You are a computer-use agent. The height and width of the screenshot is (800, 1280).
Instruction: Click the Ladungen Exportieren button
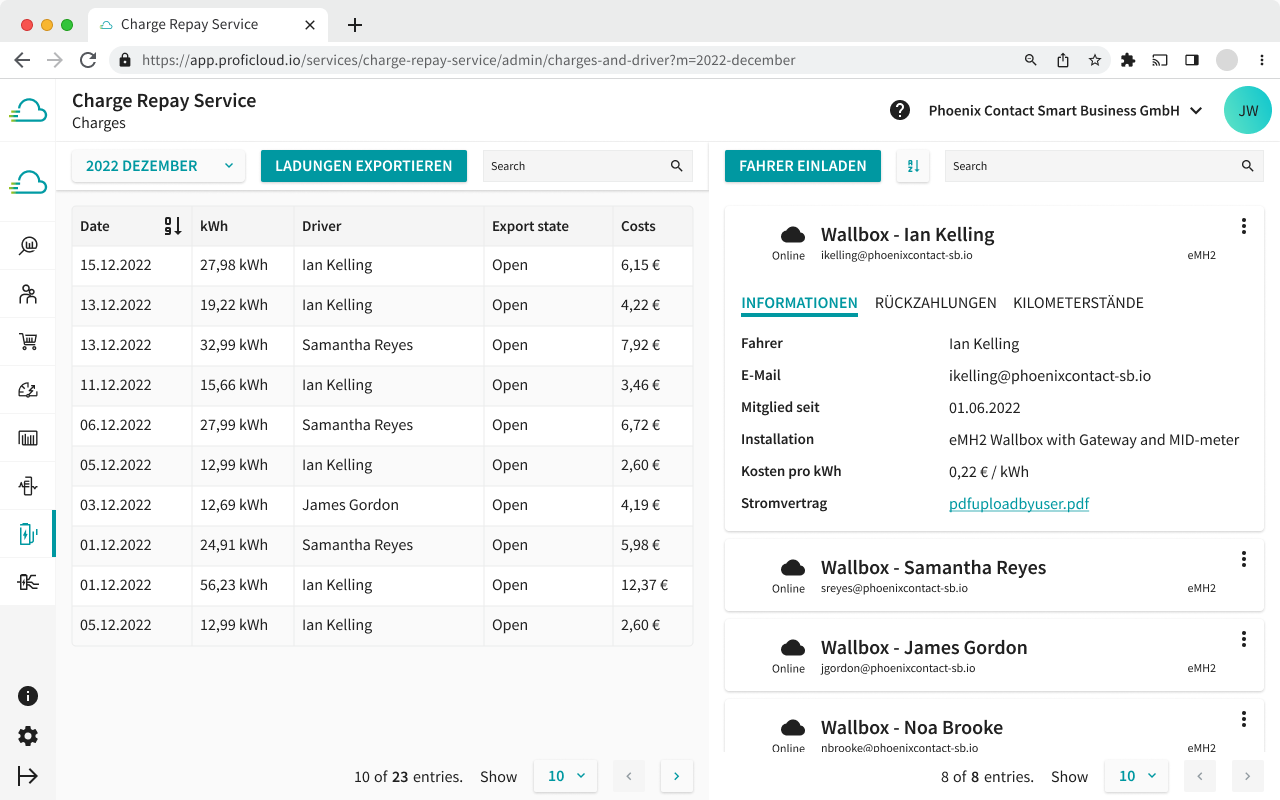coord(363,166)
